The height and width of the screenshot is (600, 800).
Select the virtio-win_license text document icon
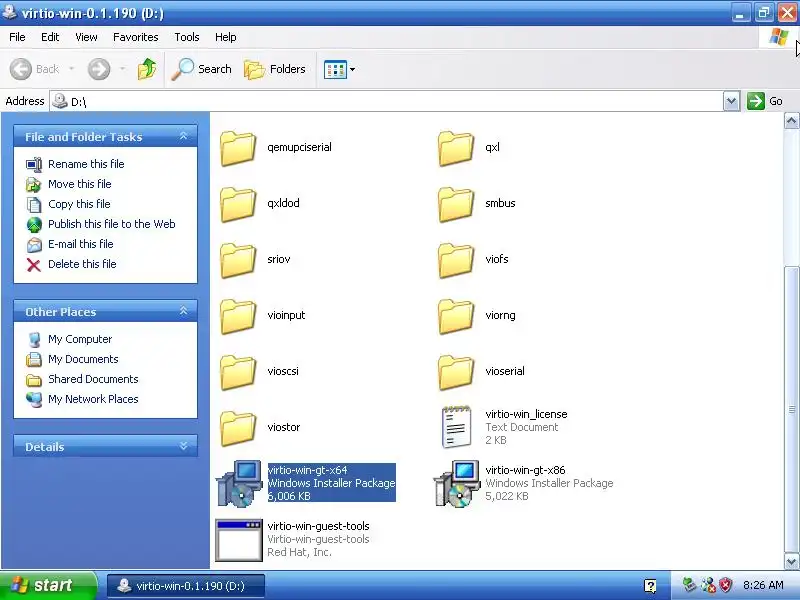[x=456, y=427]
